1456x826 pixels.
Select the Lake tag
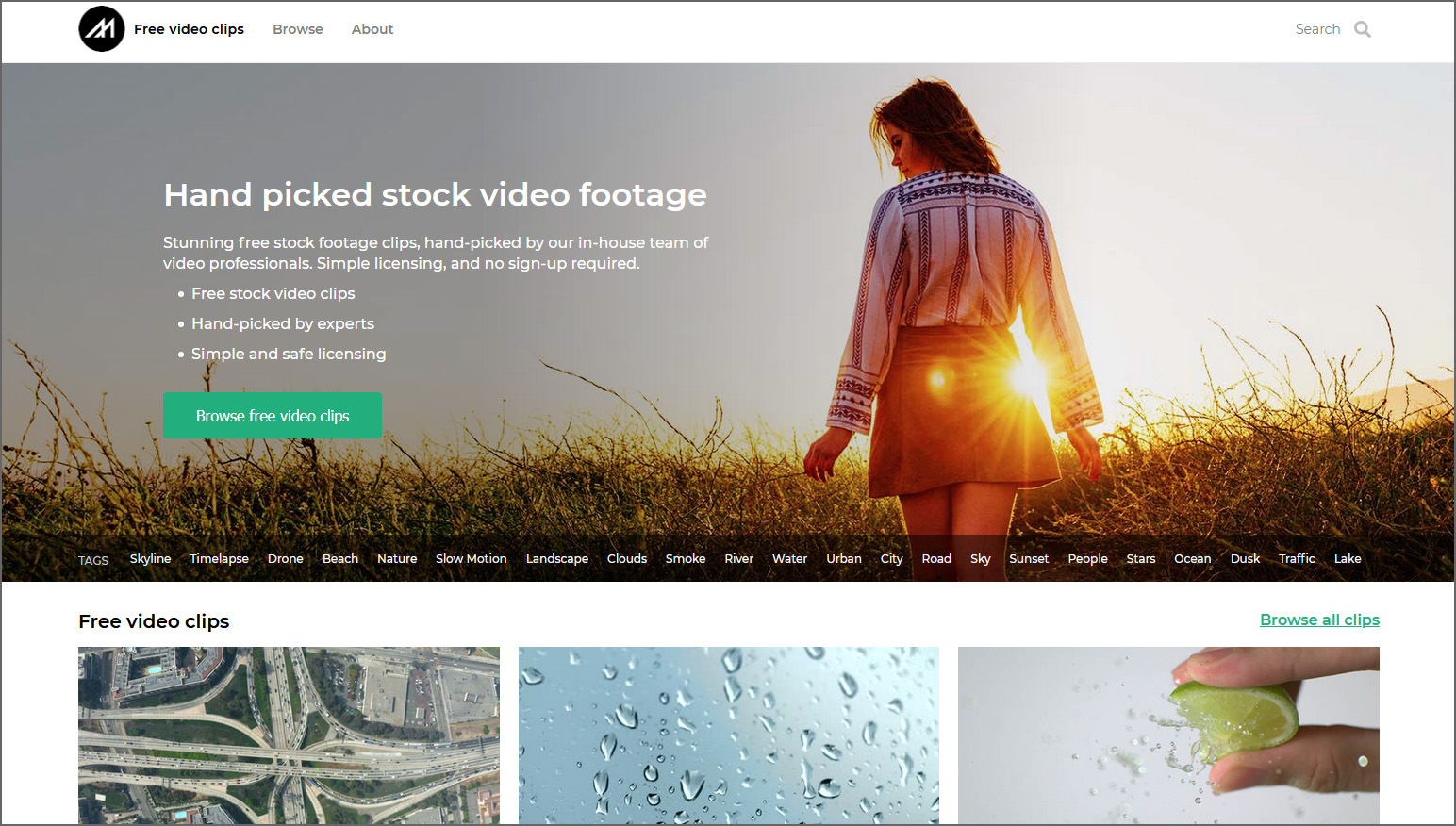point(1348,558)
